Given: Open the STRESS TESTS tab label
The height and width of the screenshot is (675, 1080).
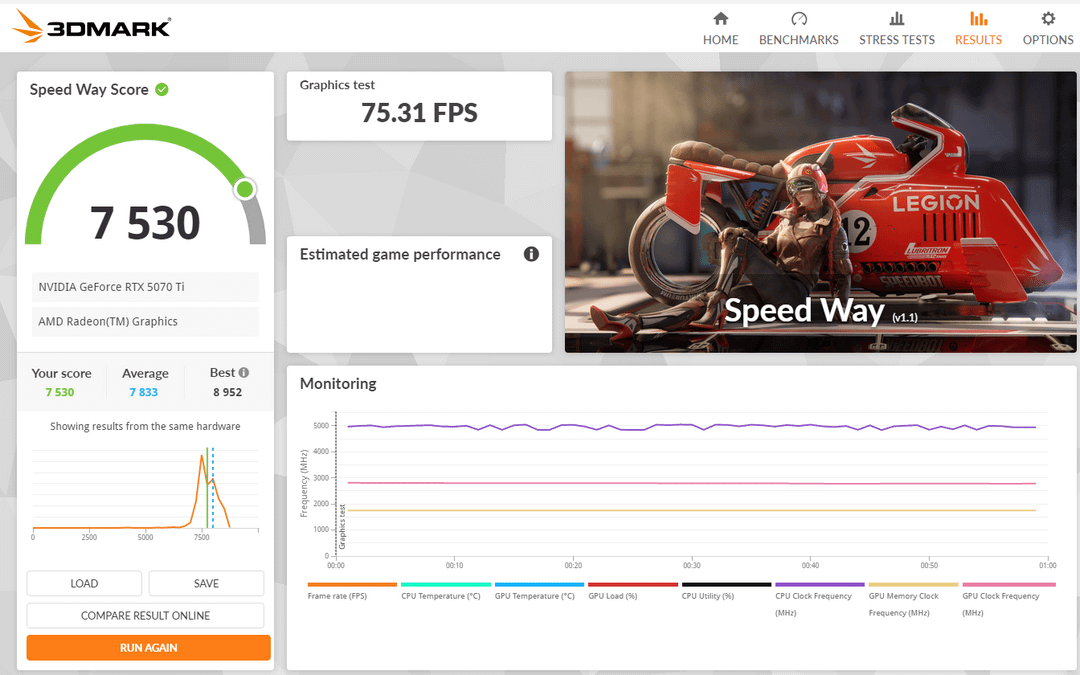Looking at the screenshot, I should point(897,40).
